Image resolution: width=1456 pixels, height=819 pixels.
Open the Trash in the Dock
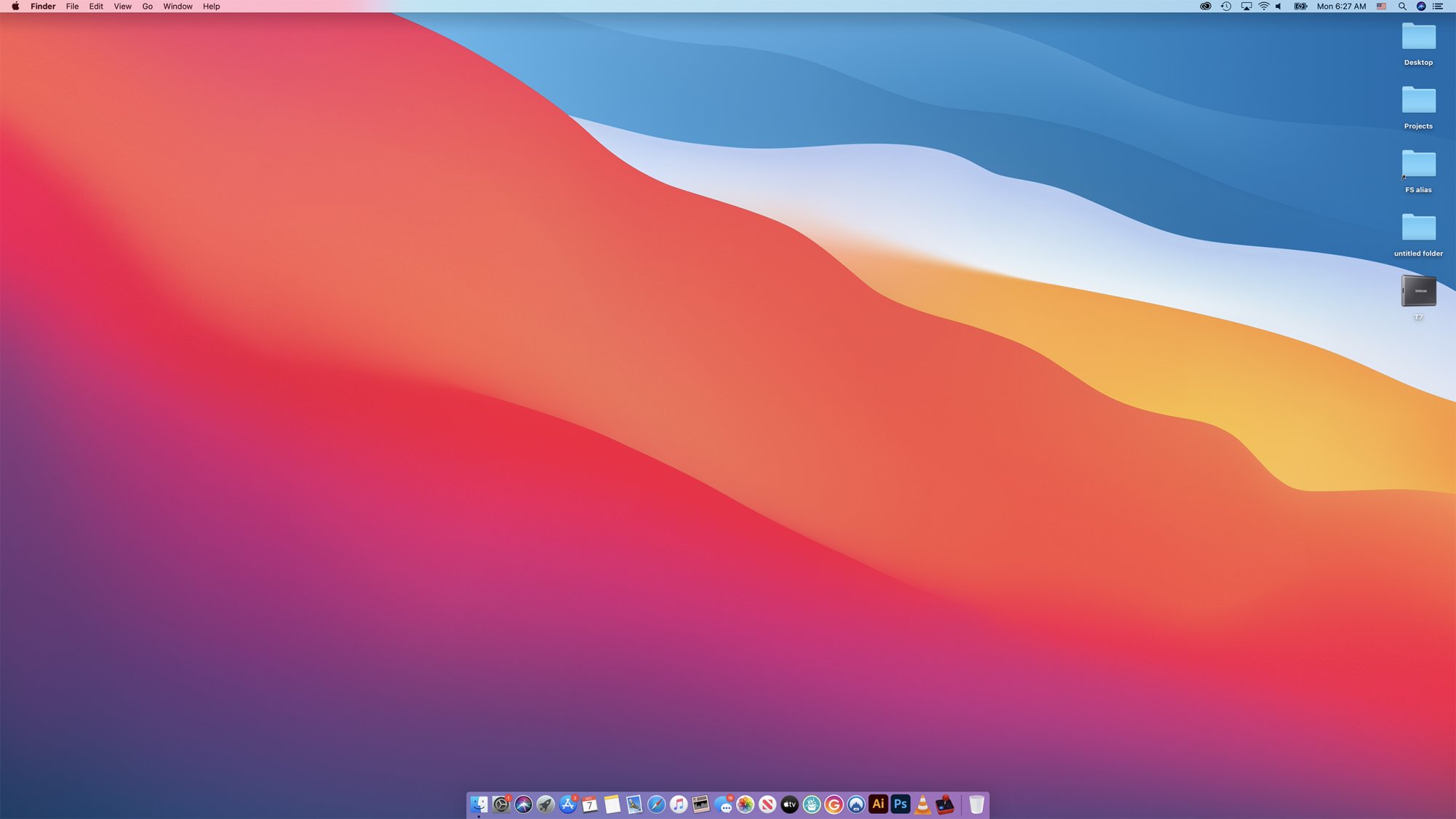[x=976, y=804]
